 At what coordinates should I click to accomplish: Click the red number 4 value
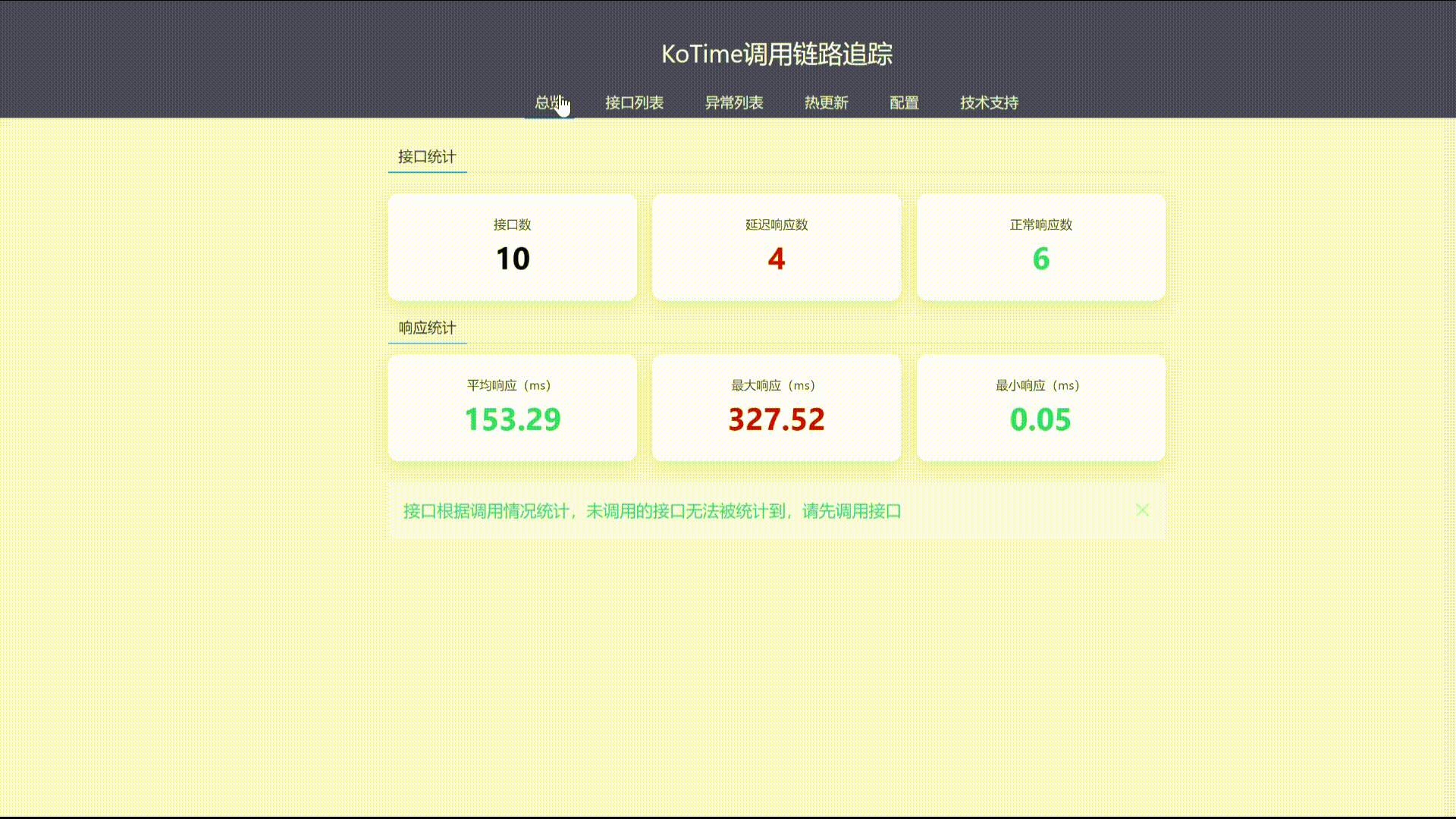click(x=776, y=259)
